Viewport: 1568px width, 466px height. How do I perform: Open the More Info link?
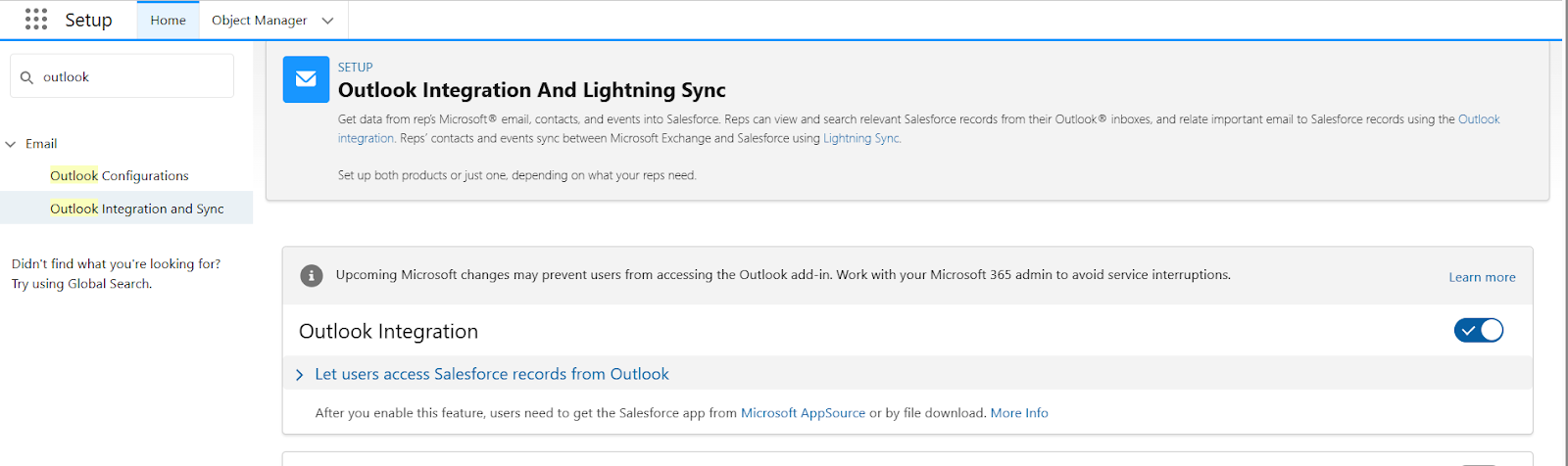pos(1019,413)
